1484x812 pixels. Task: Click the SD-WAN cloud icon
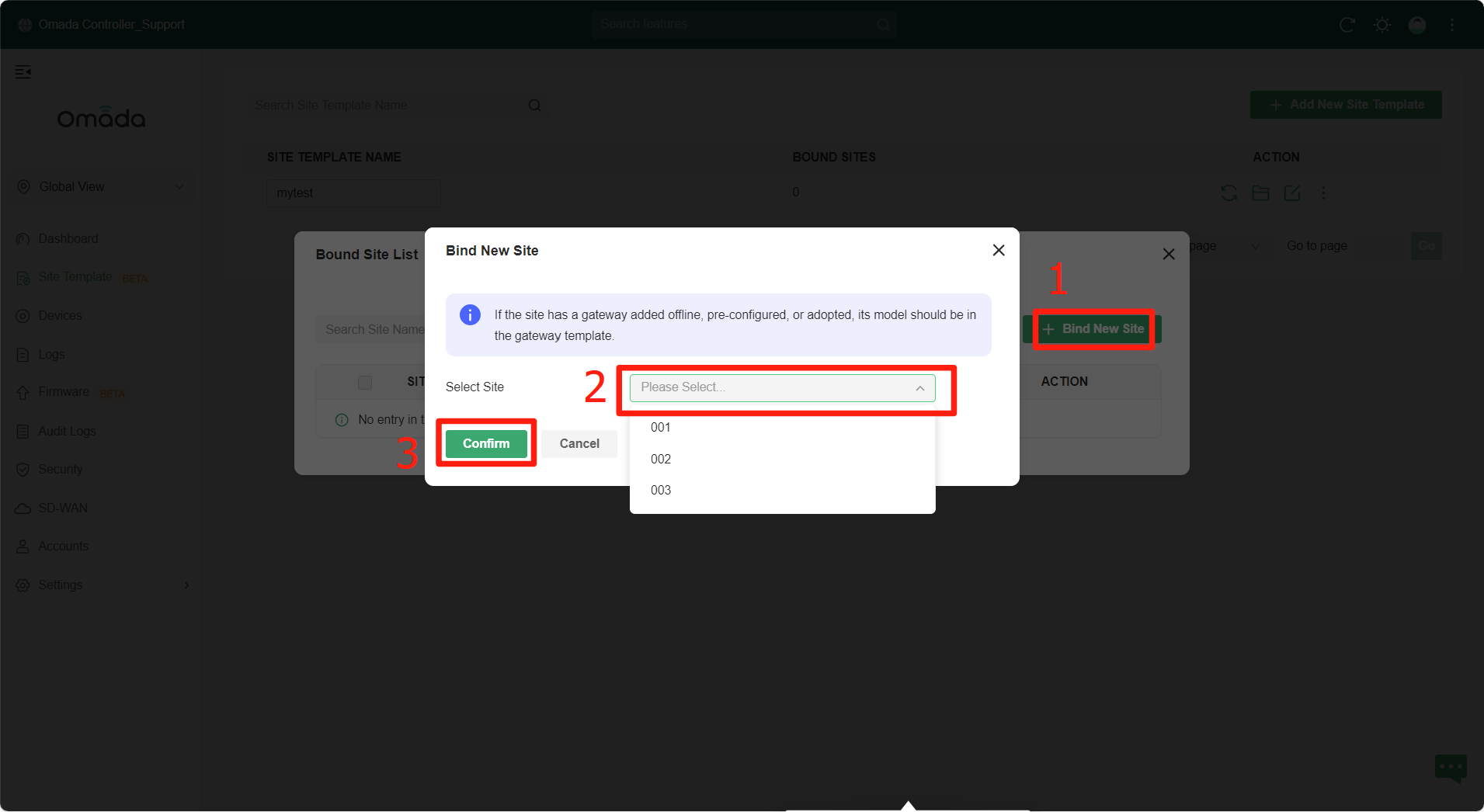(x=23, y=508)
